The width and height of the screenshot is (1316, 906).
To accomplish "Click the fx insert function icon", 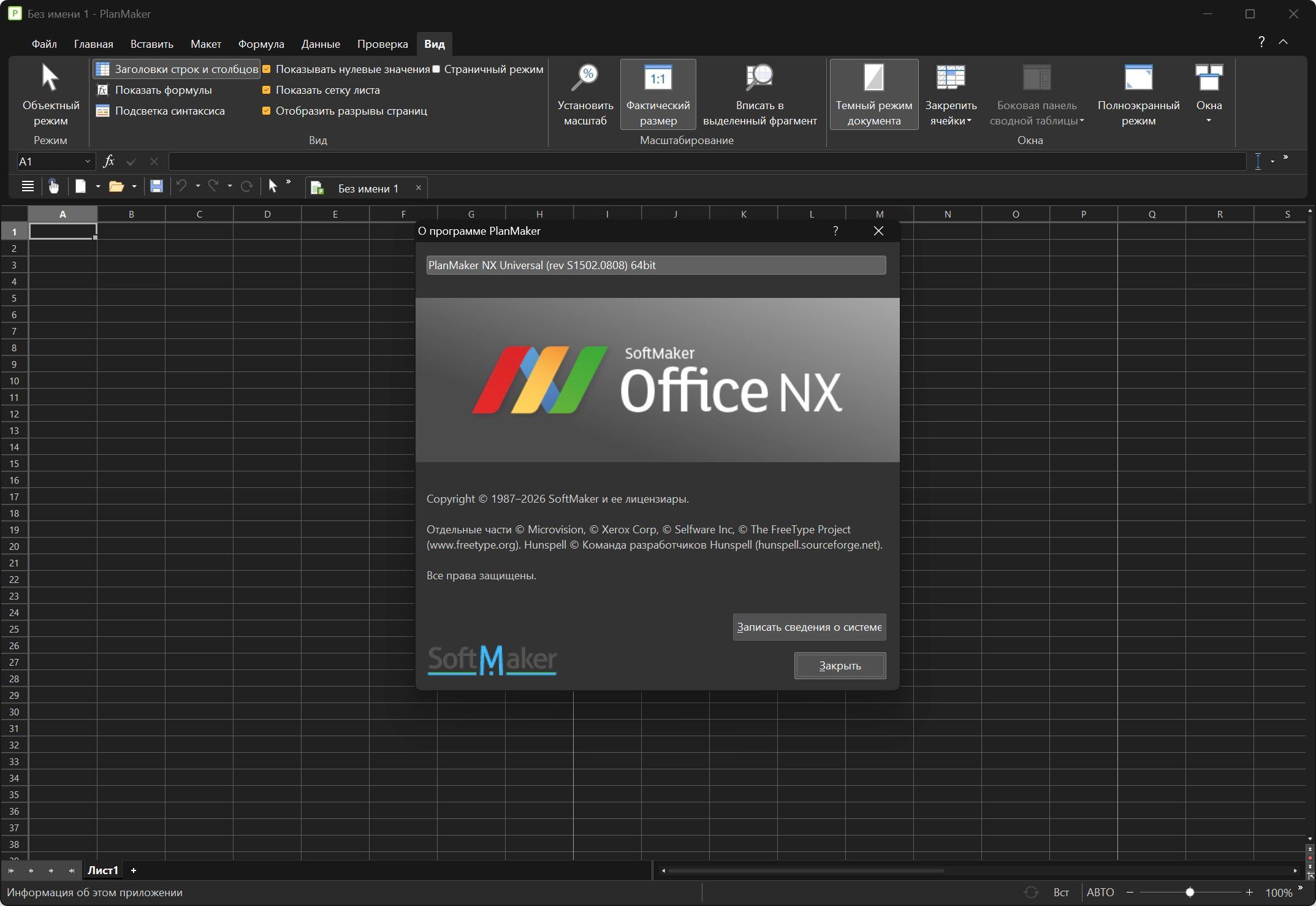I will [108, 162].
